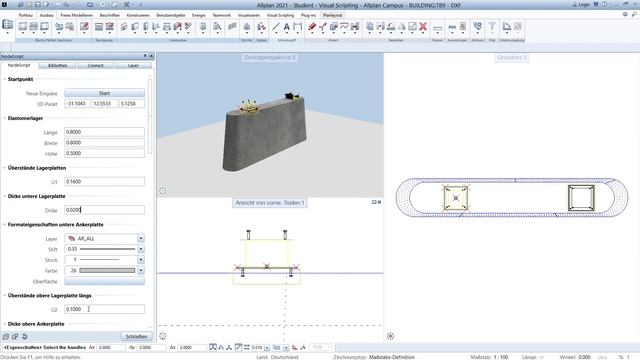640x360 pixels.
Task: Click the save favorite icon at panel bottom
Action: point(15,337)
